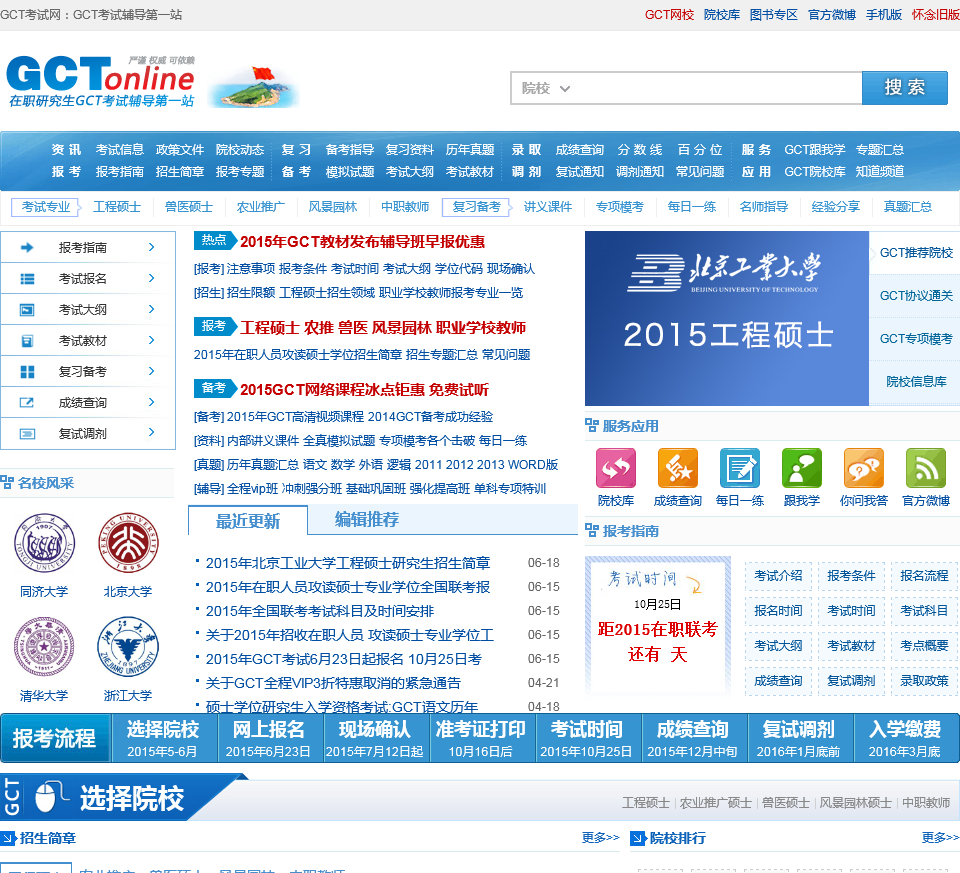Viewport: 960px width, 873px height.
Task: Click the 清华大学 purple emblem
Action: [44, 646]
